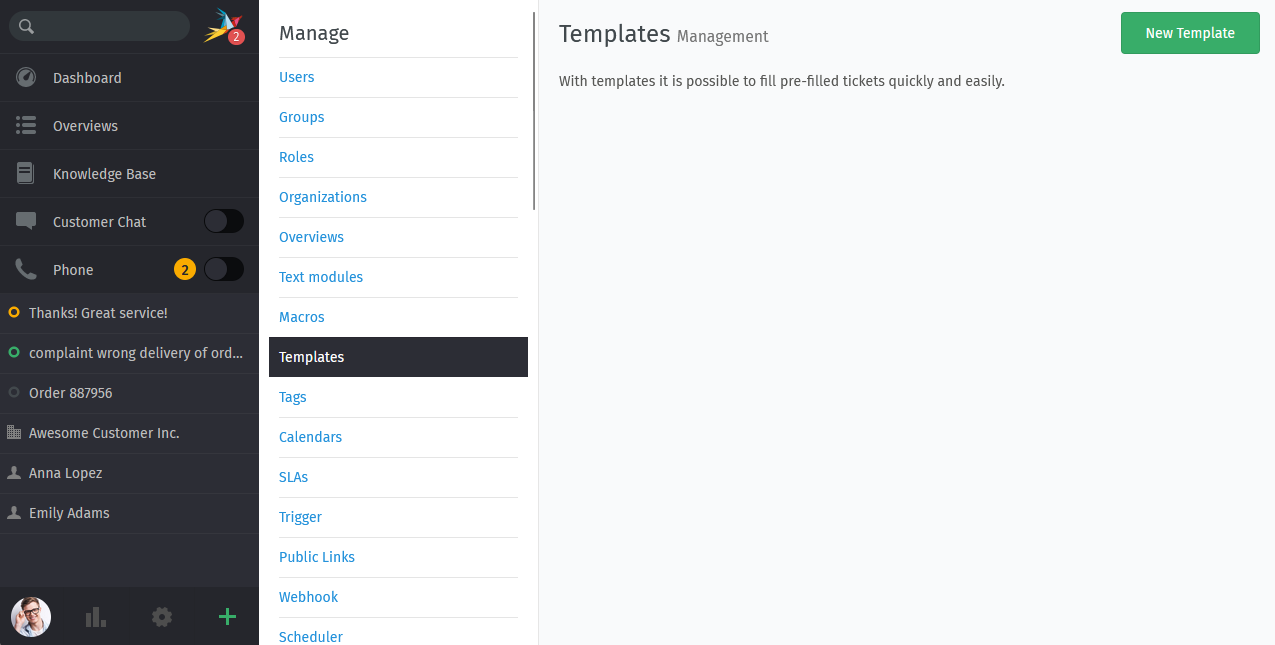Open Macros settings page

coord(302,317)
